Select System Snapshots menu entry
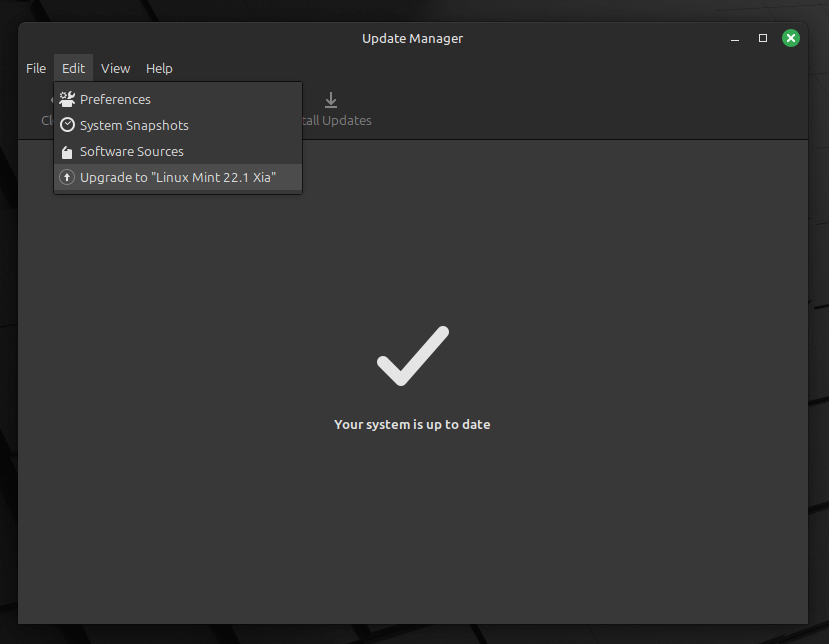 tap(133, 125)
